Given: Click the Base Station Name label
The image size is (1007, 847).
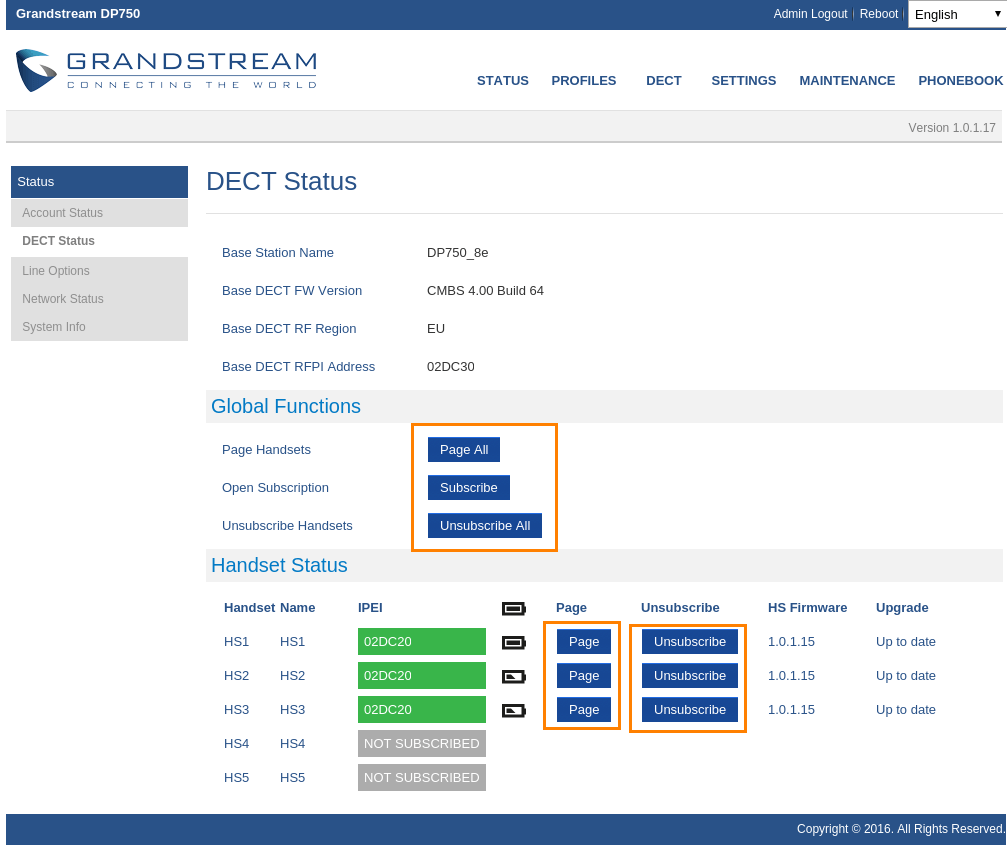Looking at the screenshot, I should pyautogui.click(x=278, y=253).
